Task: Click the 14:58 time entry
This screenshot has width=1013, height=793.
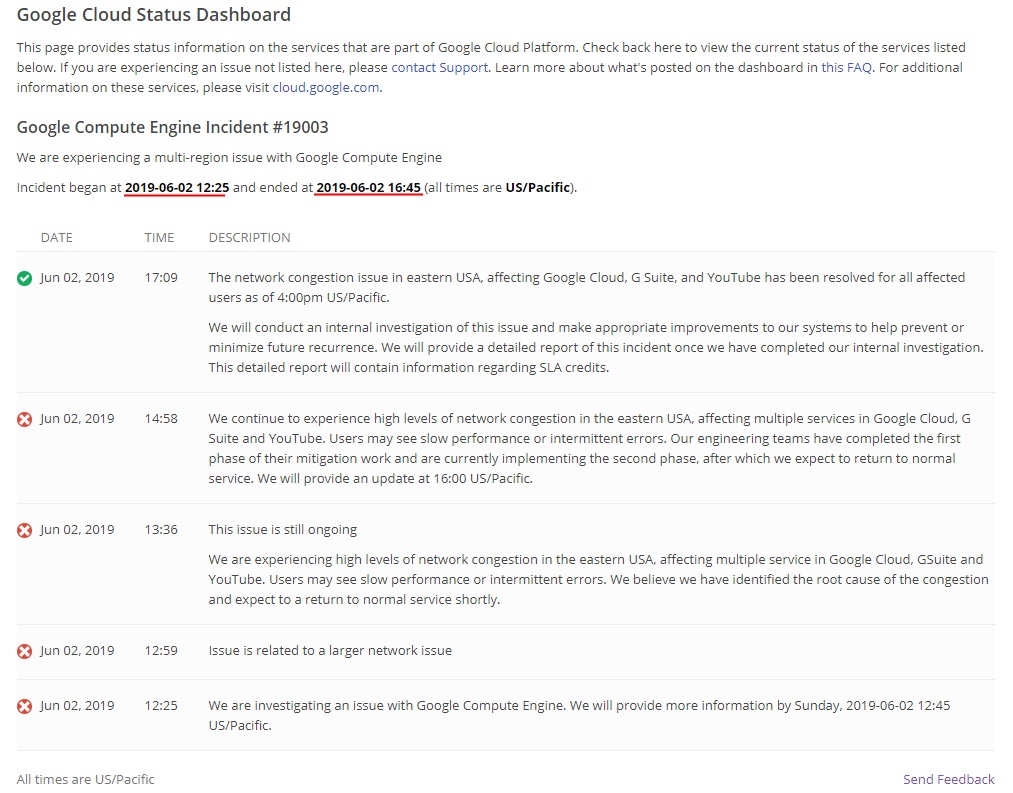Action: [x=161, y=418]
